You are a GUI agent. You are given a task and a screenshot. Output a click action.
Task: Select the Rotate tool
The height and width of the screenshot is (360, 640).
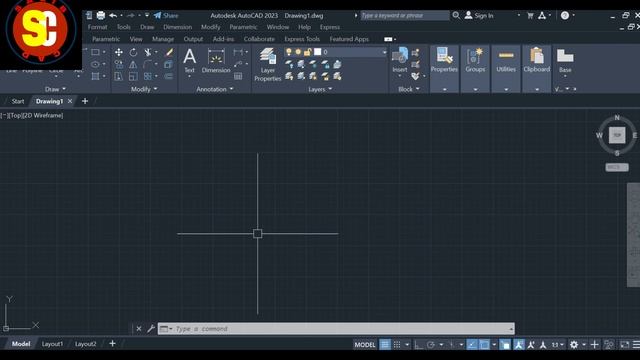coord(133,52)
